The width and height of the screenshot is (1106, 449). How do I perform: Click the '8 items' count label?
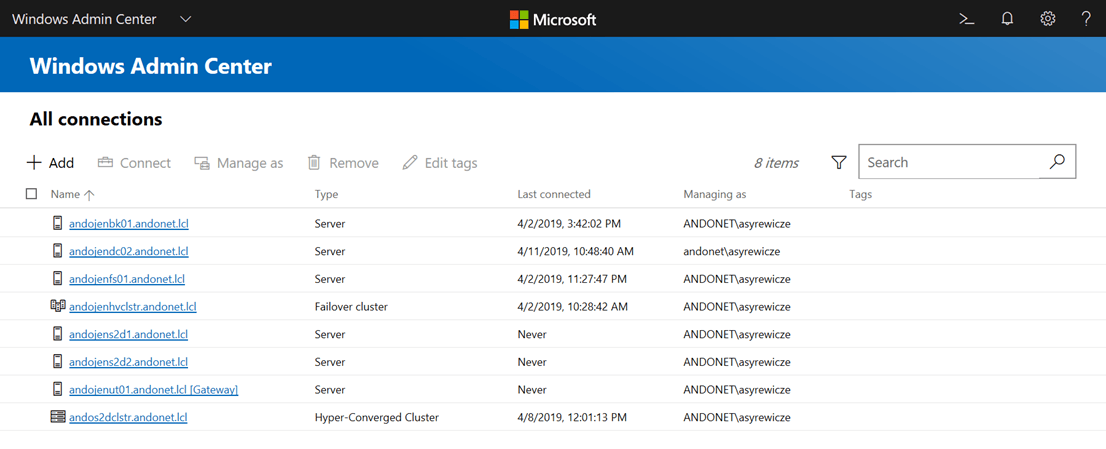776,163
